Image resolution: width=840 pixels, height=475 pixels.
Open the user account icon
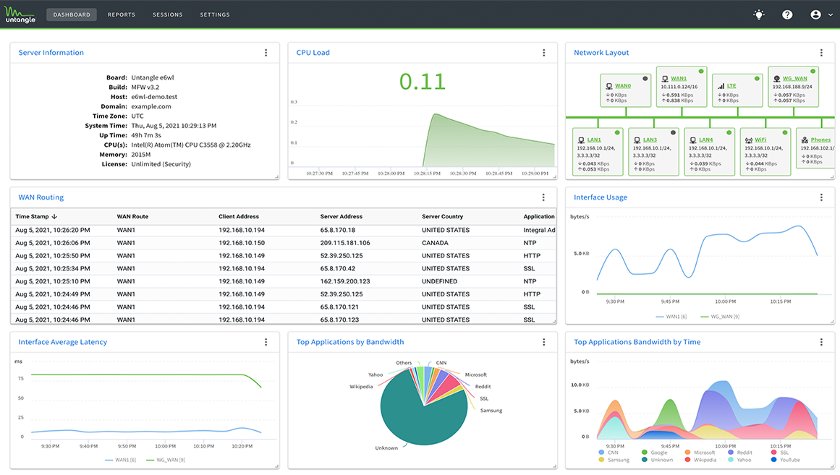[815, 14]
